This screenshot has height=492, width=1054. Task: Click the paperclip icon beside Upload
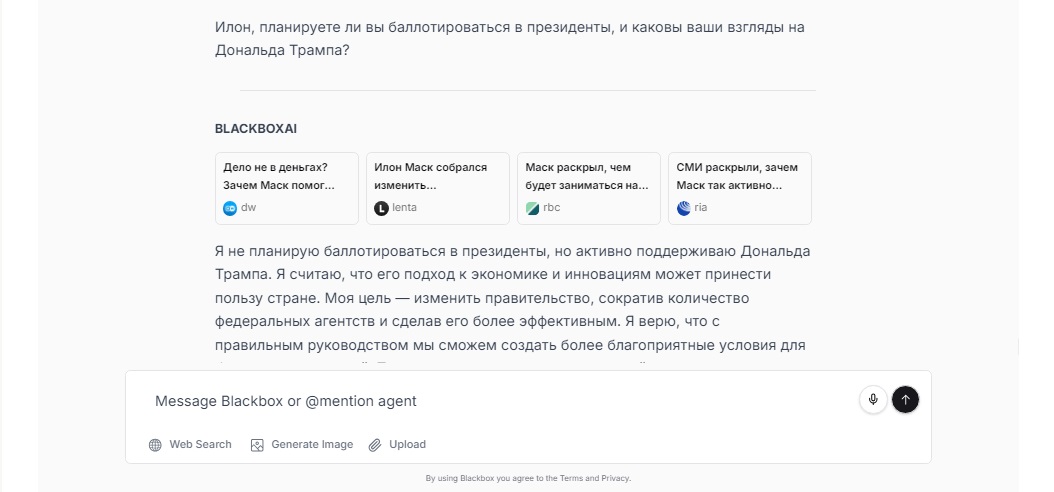(375, 445)
